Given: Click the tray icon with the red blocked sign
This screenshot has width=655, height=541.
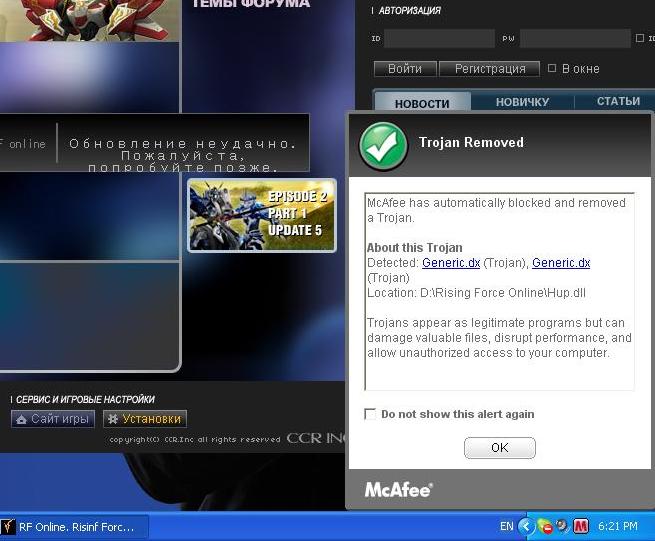Looking at the screenshot, I should point(545,527).
